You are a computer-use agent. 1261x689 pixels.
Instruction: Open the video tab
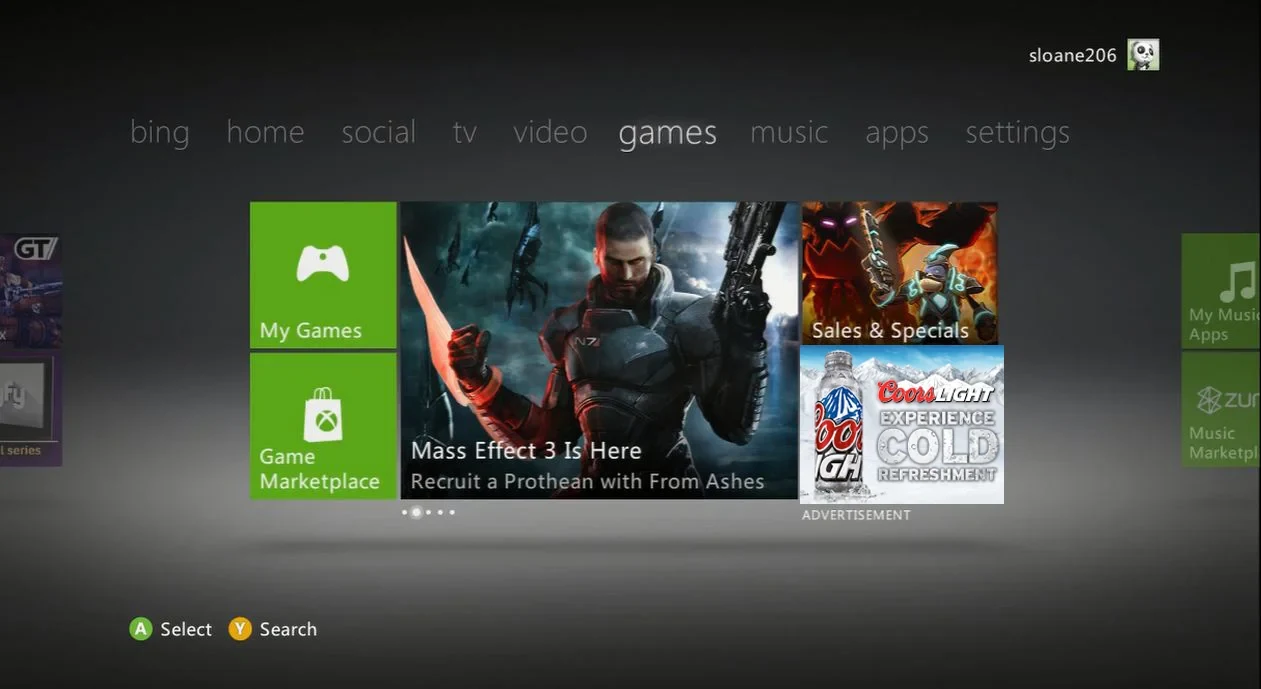coord(550,132)
